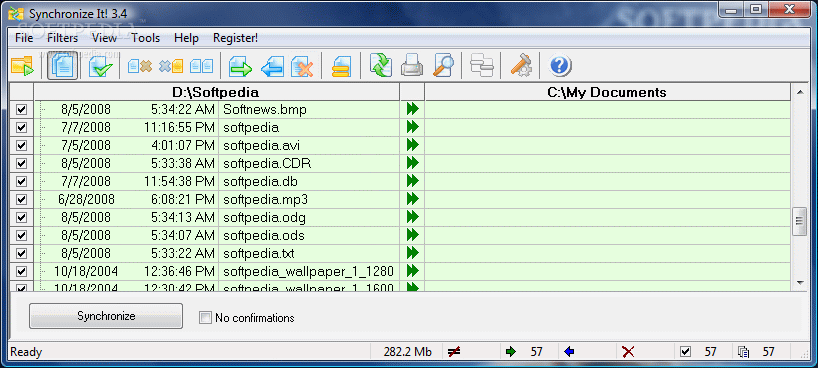818x368 pixels.
Task: Click the print icon in toolbar
Action: click(x=412, y=66)
